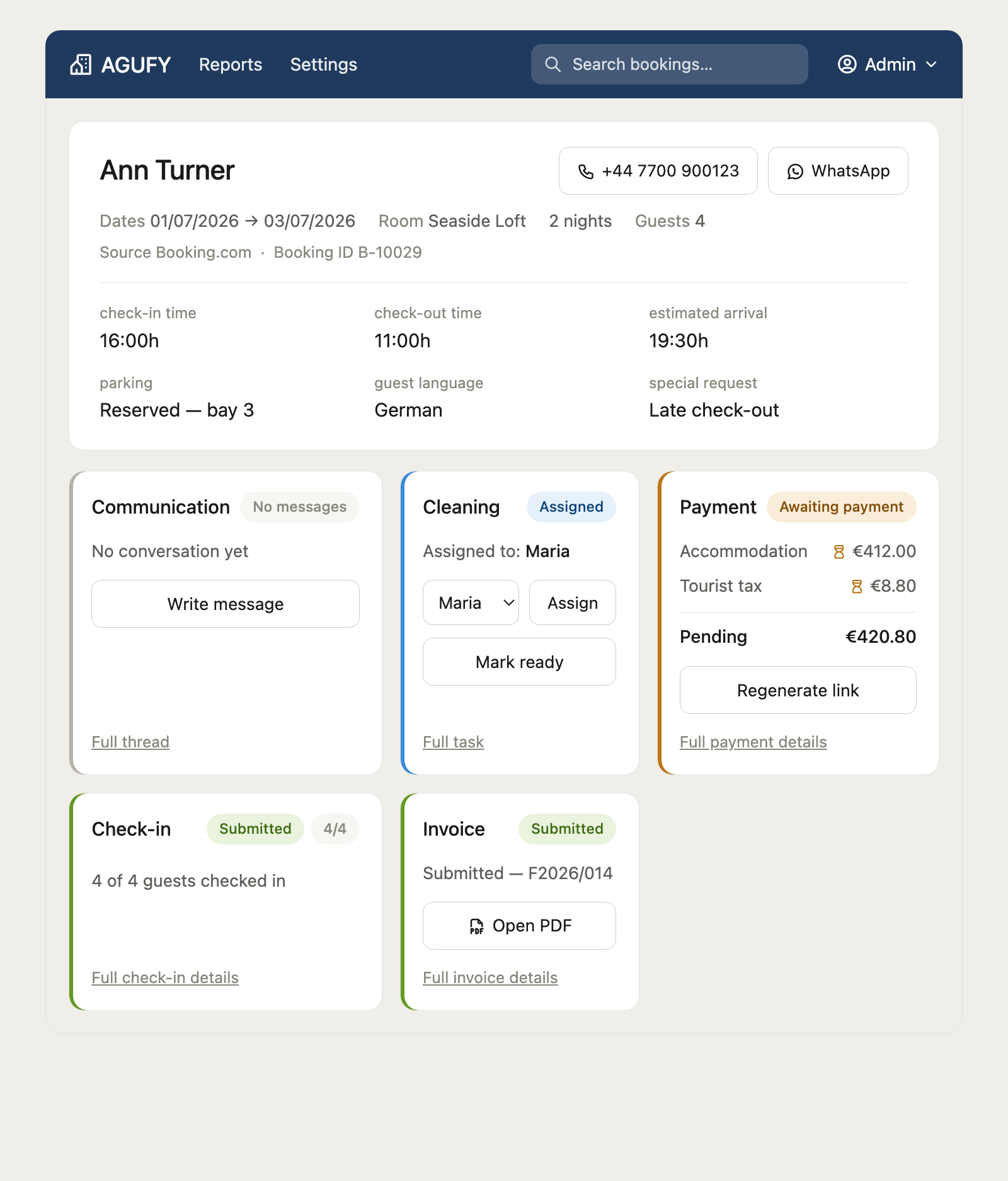Image resolution: width=1008 pixels, height=1181 pixels.
Task: Click Write message button
Action: click(x=226, y=604)
